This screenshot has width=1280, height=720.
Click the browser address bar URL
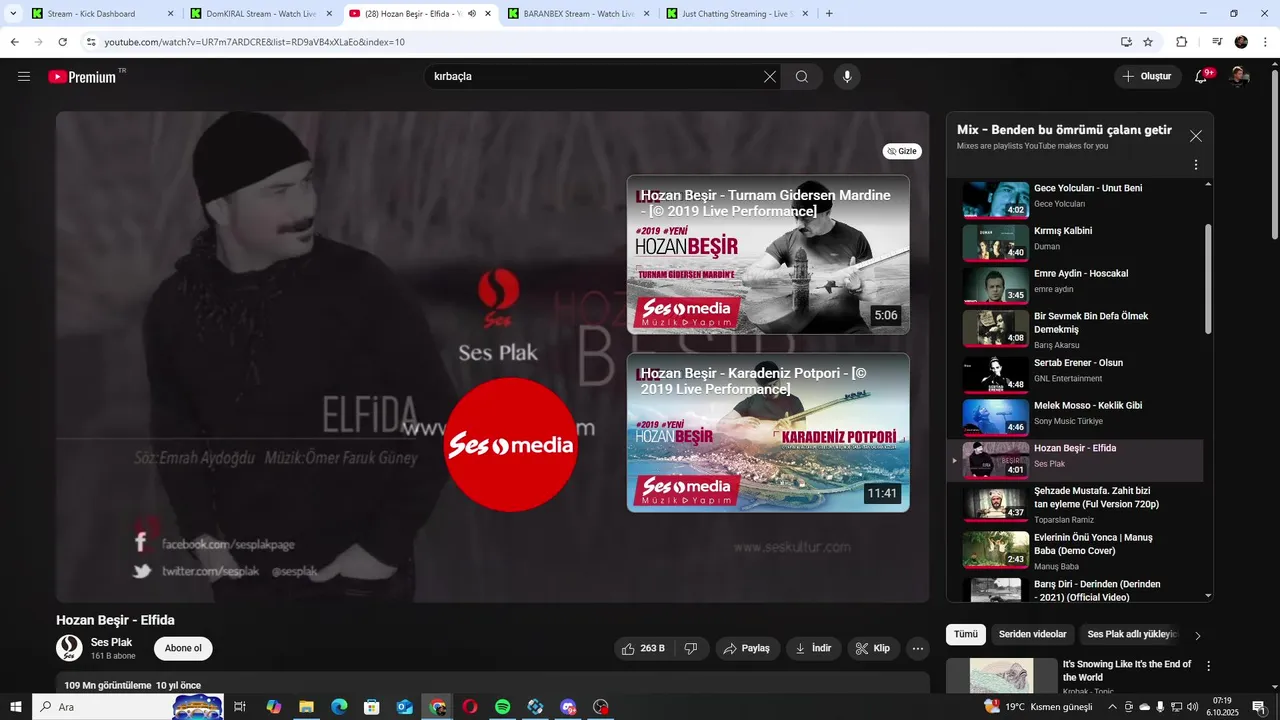pos(255,42)
